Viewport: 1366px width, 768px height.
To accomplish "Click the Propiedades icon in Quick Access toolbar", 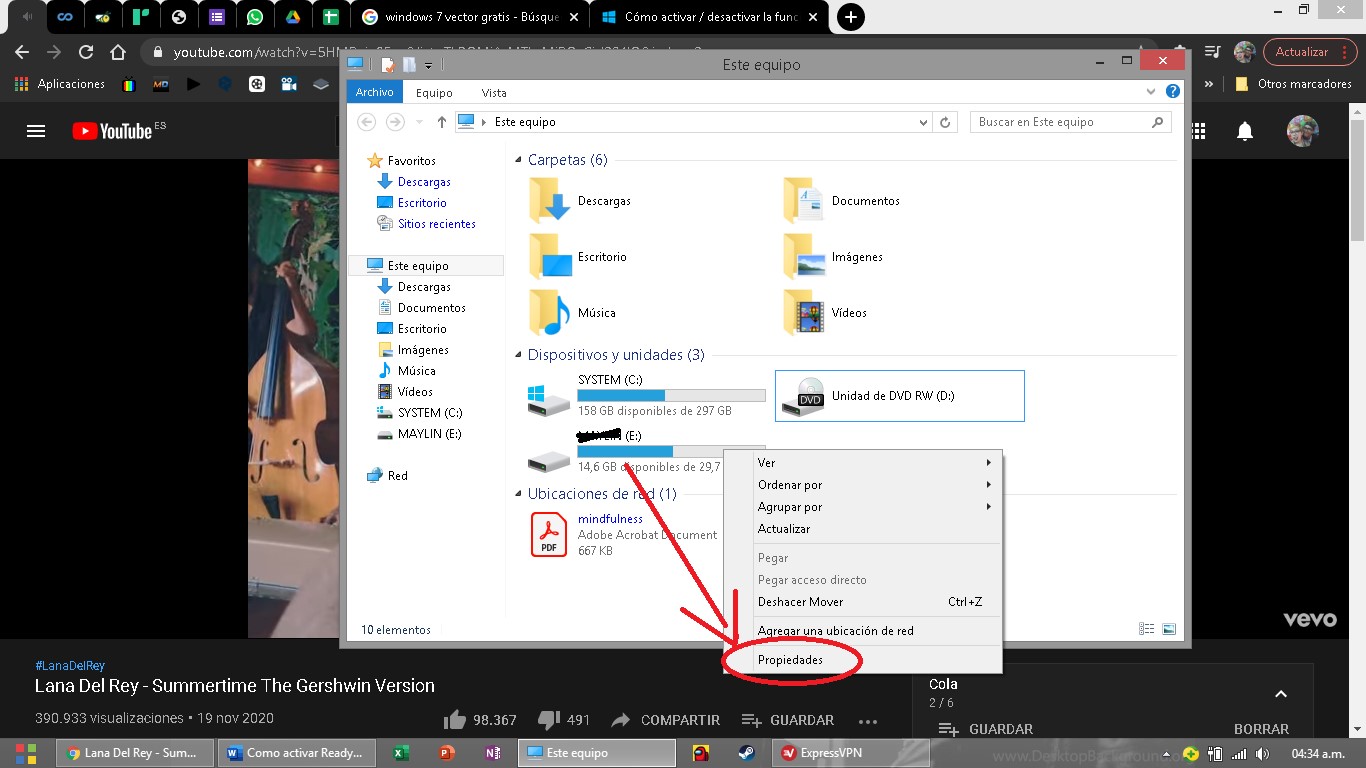I will click(387, 64).
